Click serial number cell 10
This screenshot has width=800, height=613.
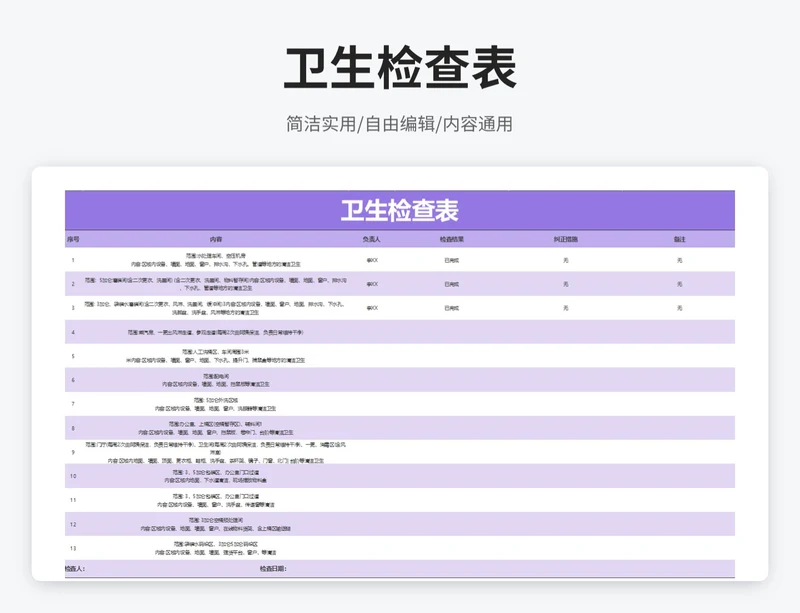tap(73, 476)
